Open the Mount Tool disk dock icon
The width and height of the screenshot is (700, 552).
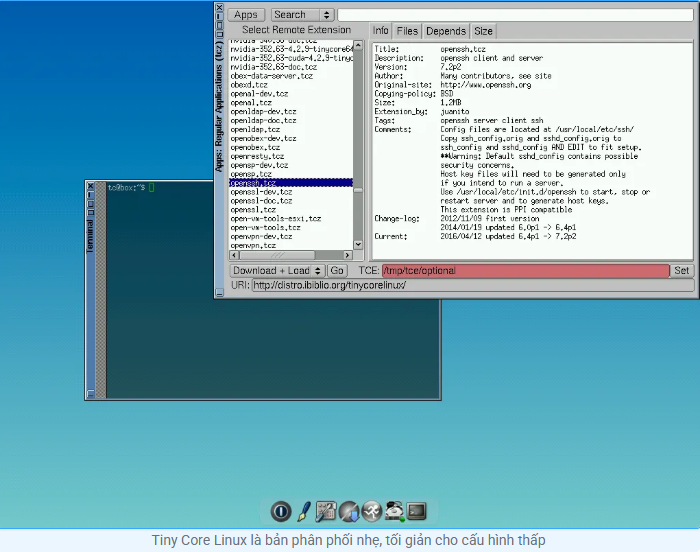pos(395,511)
